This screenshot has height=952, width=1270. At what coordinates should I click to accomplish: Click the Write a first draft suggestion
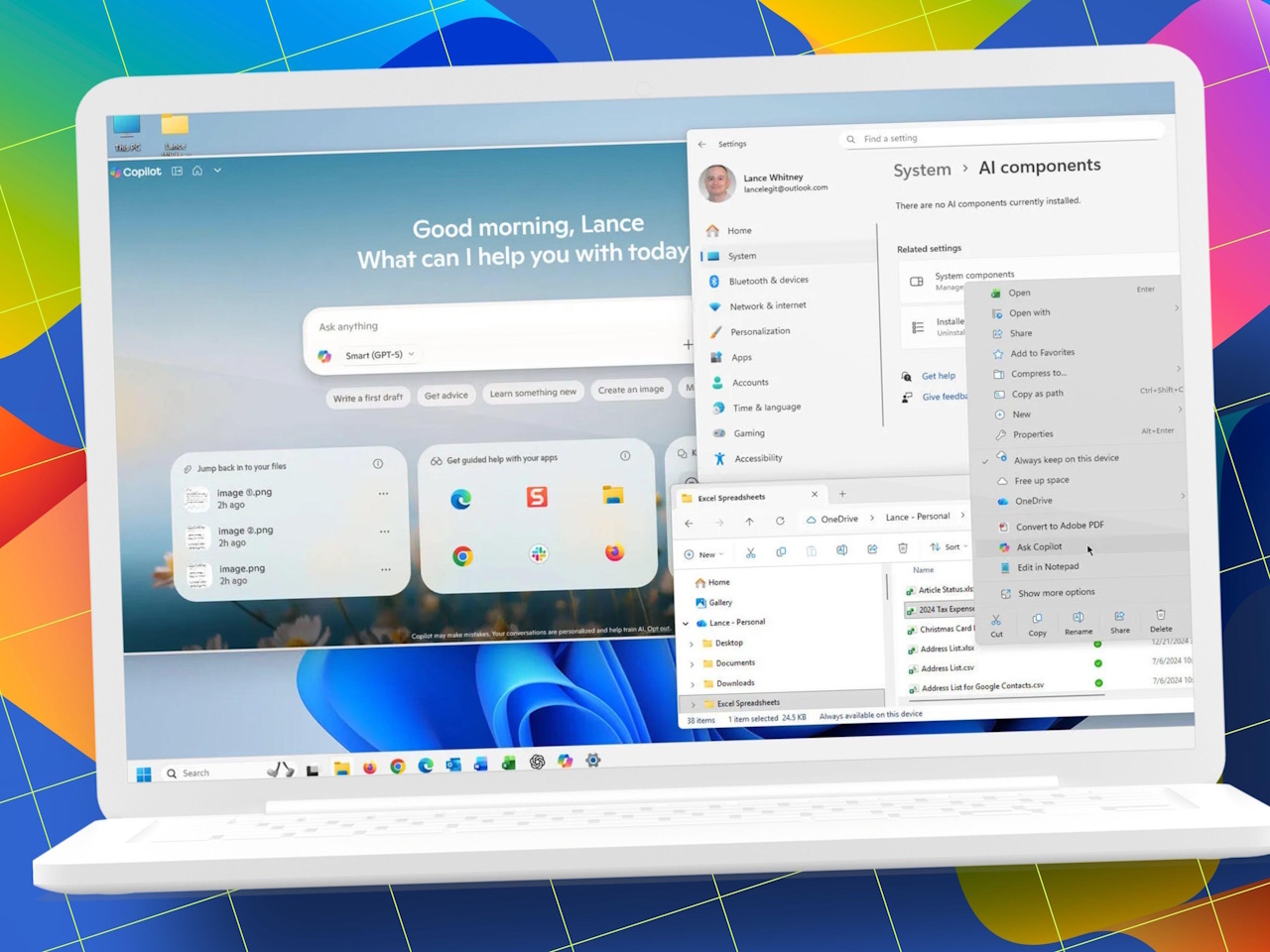point(367,397)
